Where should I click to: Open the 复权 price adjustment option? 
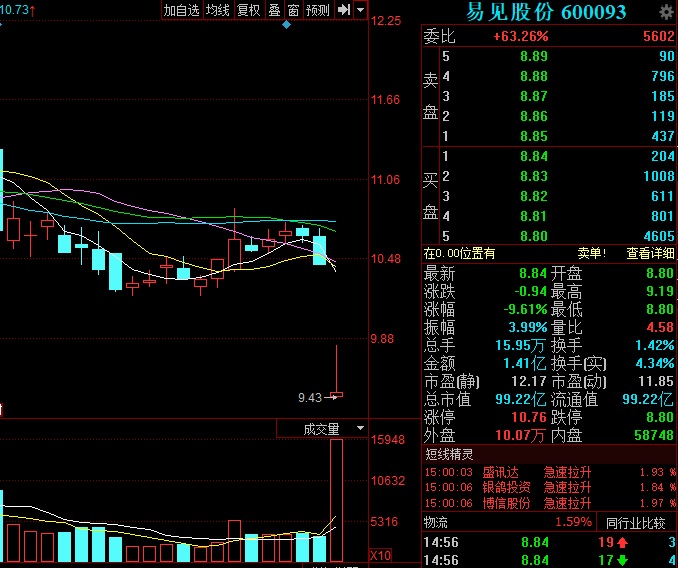pos(248,10)
